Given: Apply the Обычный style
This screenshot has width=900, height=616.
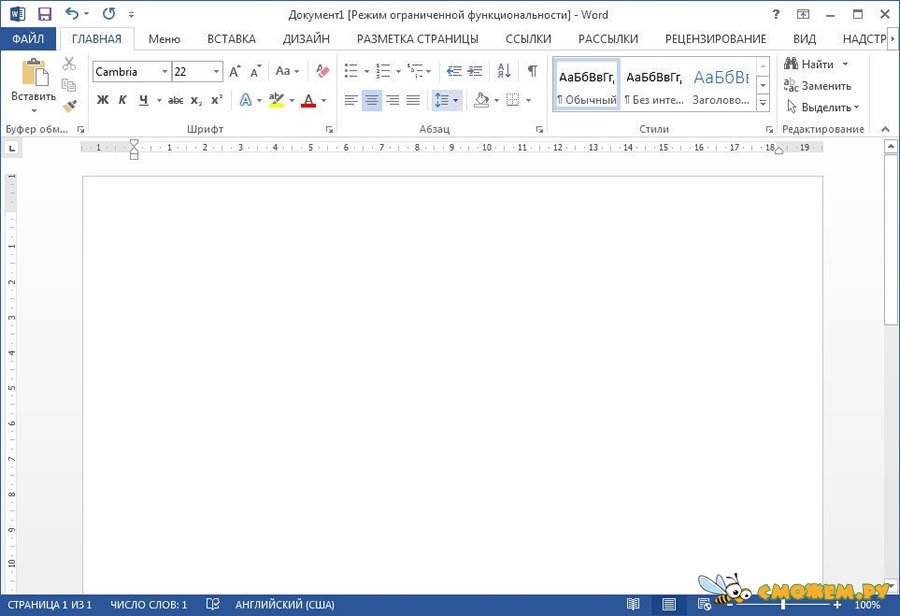Looking at the screenshot, I should click(586, 85).
